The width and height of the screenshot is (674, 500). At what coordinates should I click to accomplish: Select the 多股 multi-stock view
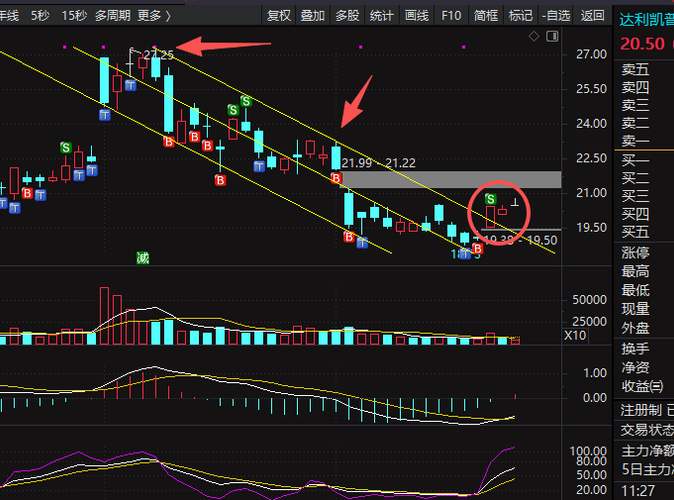pos(347,16)
